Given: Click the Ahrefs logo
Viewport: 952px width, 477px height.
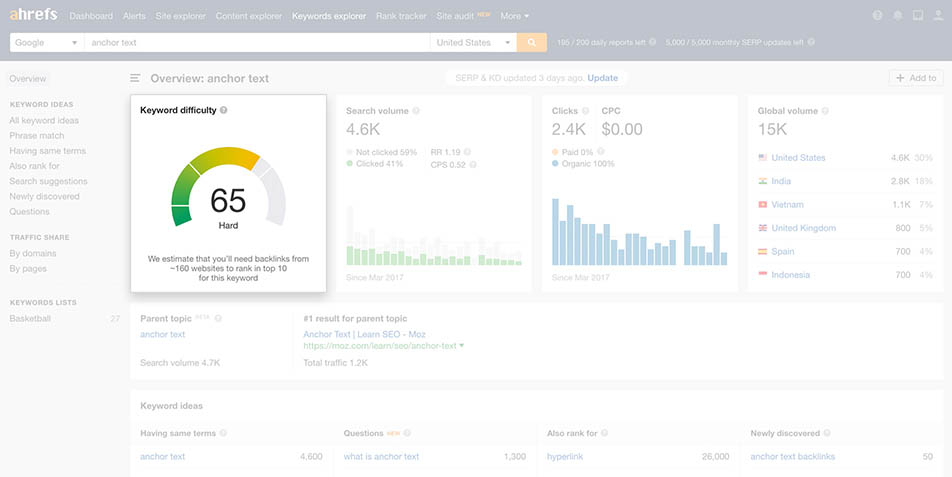Looking at the screenshot, I should 33,15.
